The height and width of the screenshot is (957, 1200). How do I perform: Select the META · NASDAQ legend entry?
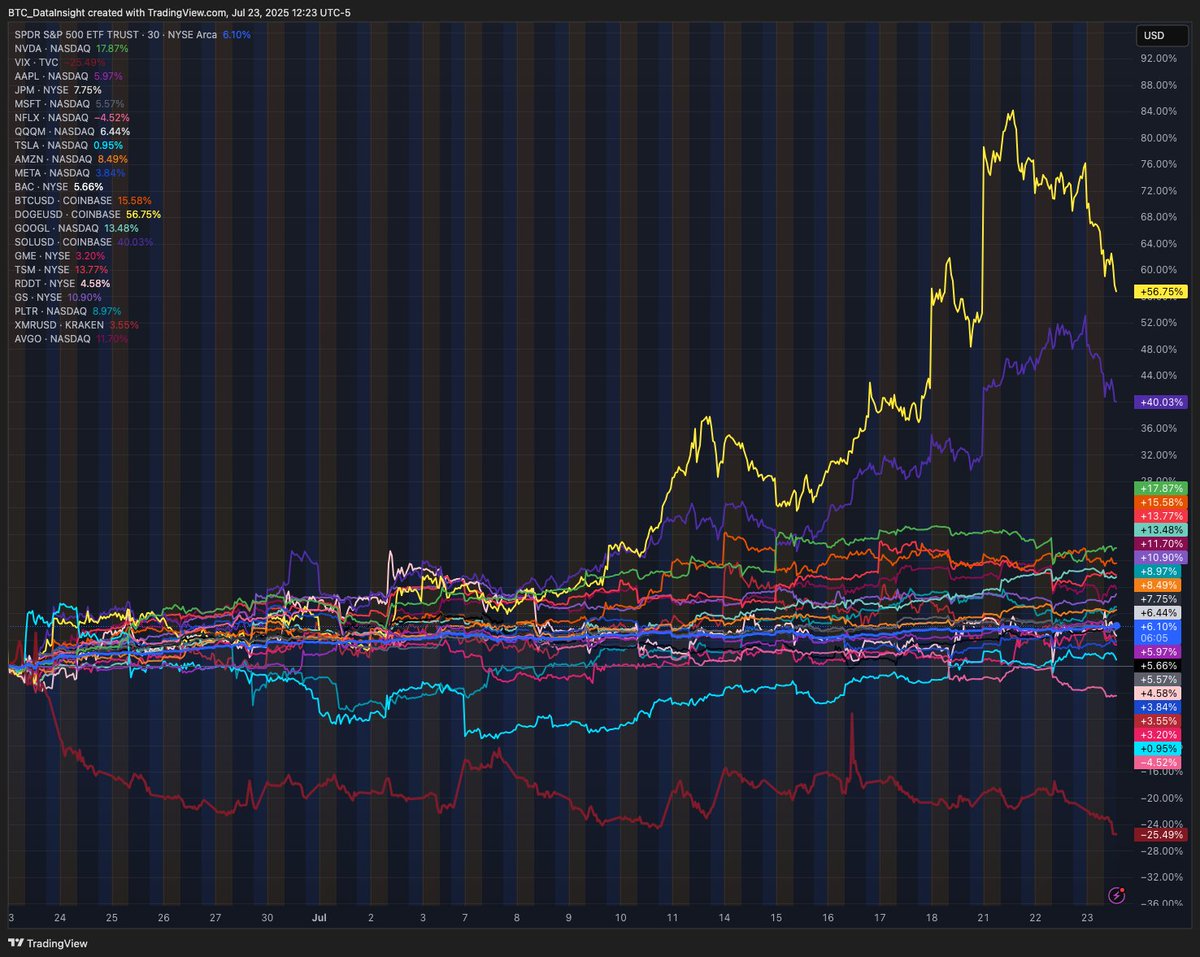[68, 173]
